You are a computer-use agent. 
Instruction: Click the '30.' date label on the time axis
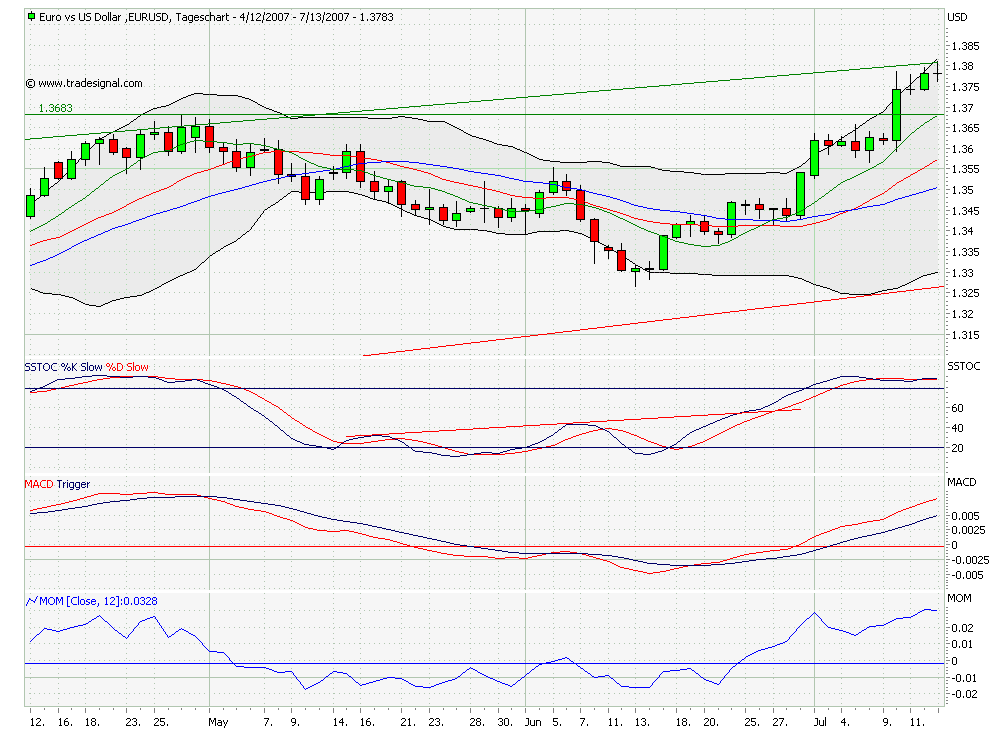[505, 722]
